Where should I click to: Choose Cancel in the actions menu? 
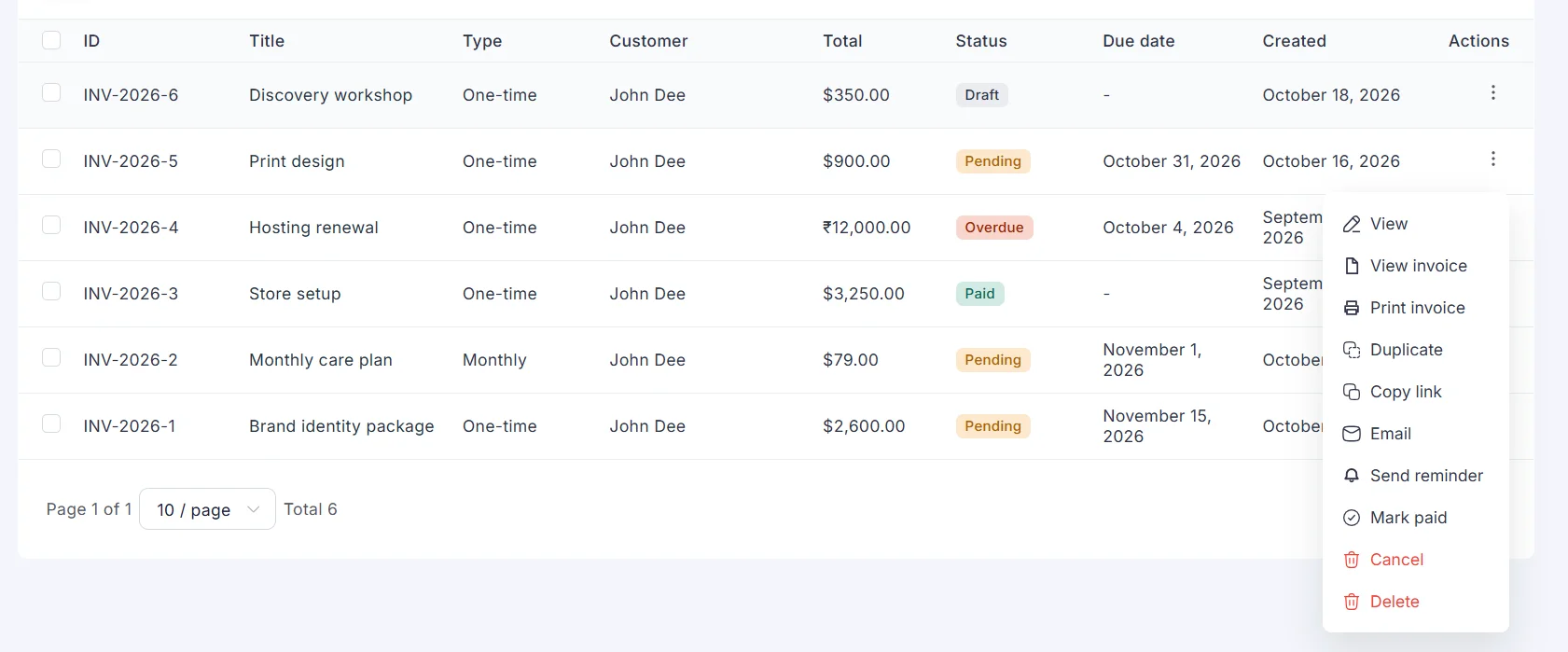pyautogui.click(x=1416, y=560)
